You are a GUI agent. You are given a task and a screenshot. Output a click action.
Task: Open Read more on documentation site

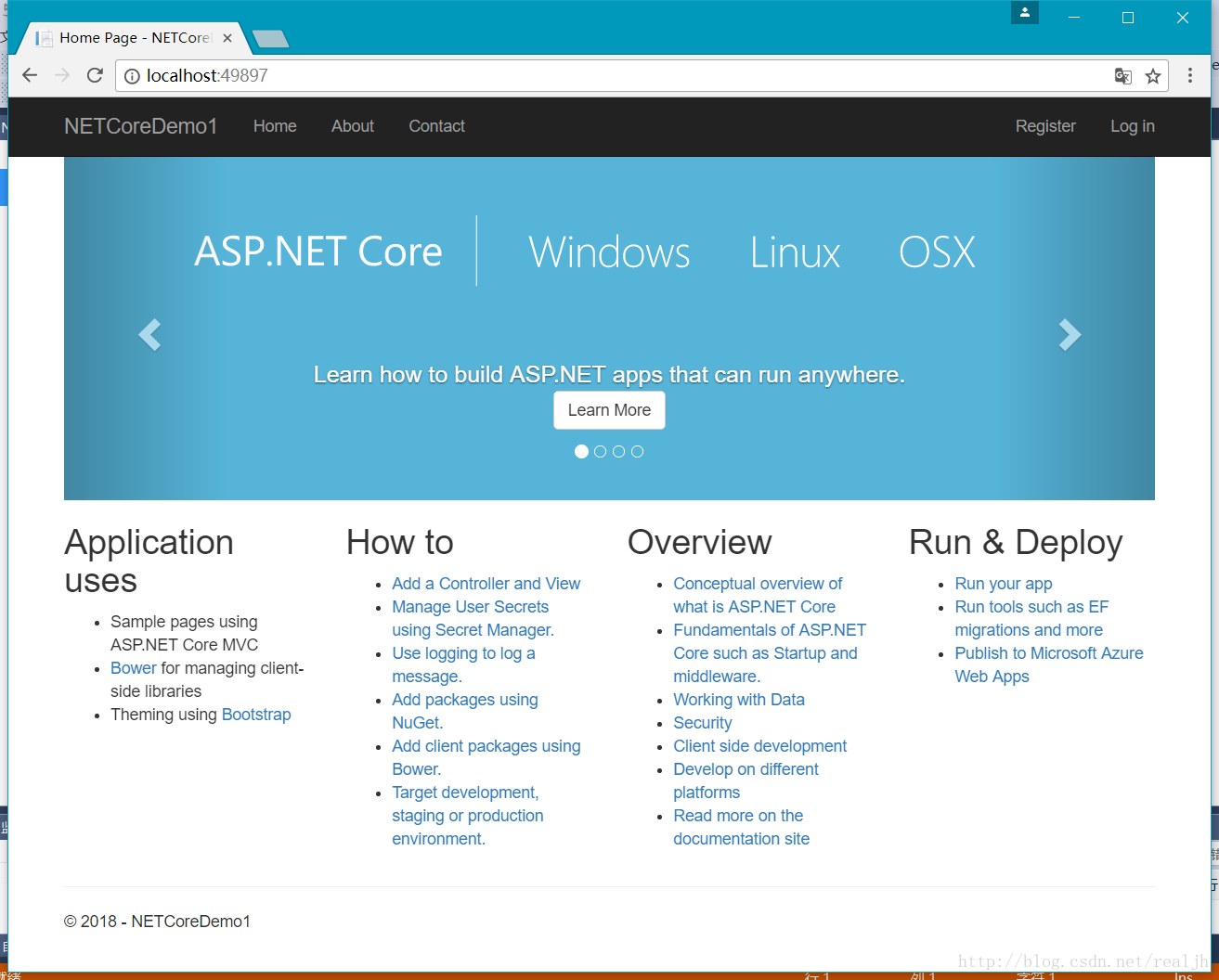click(x=741, y=827)
